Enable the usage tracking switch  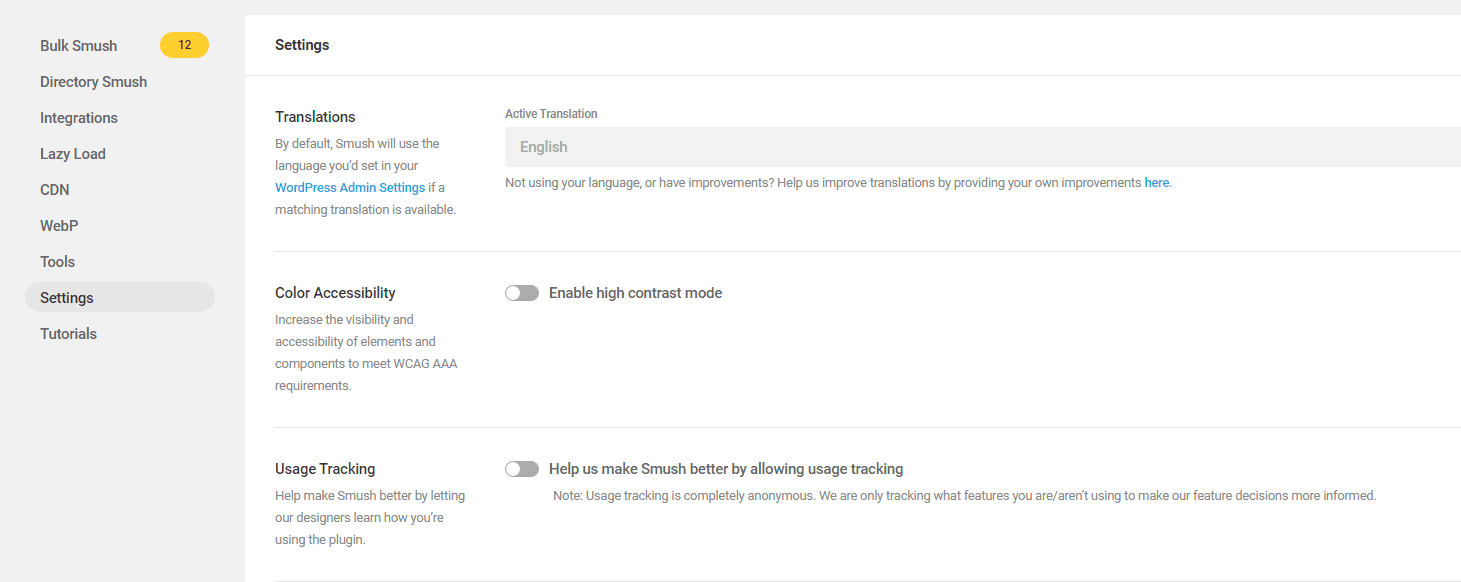[x=522, y=469]
